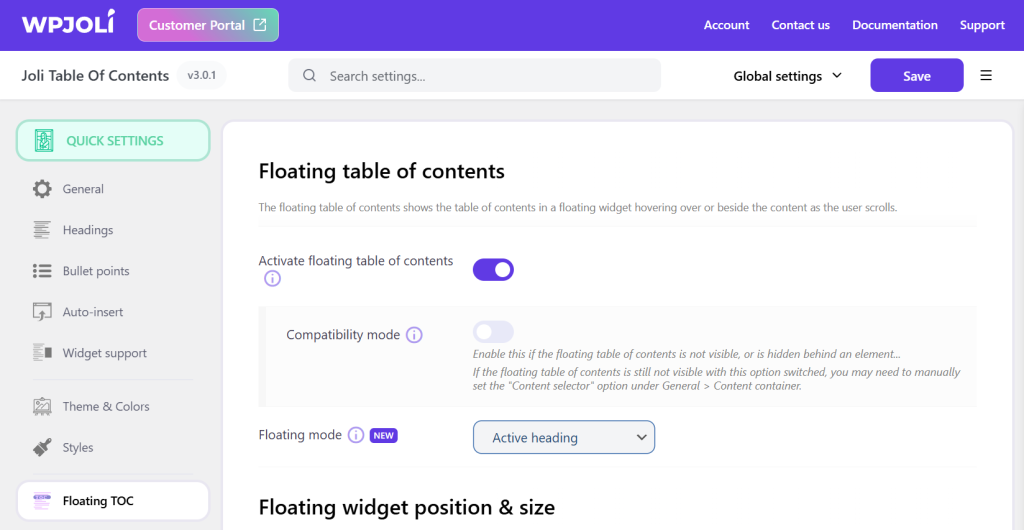Viewport: 1024px width, 530px height.
Task: Open the hamburger menu icon beside Save
Action: (986, 76)
